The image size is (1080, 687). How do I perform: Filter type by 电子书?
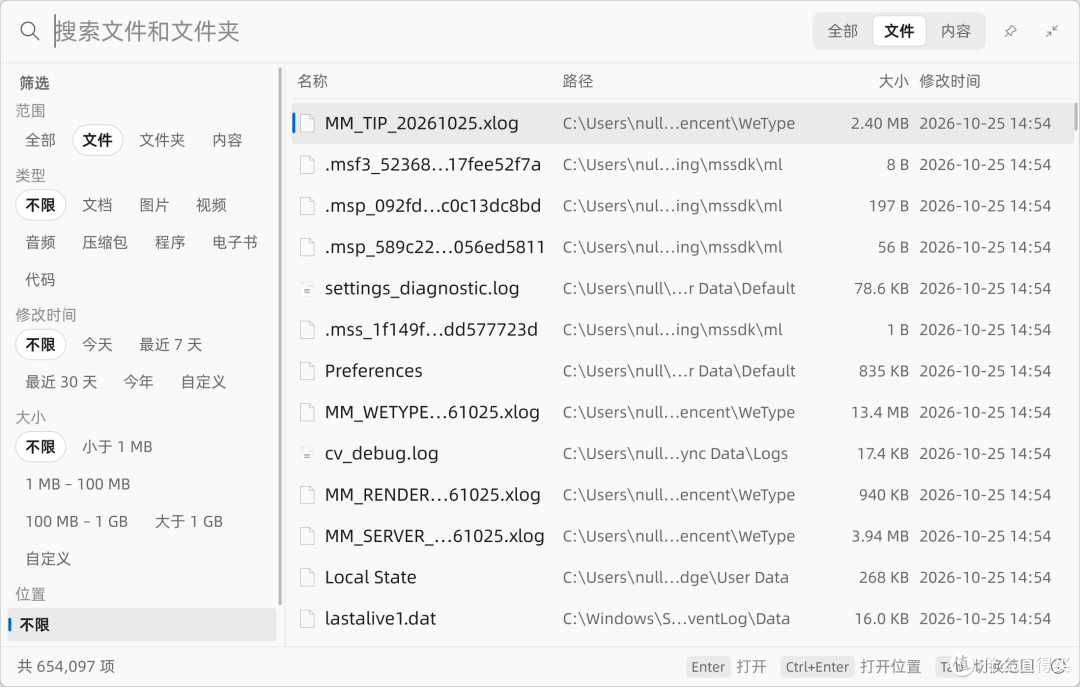[x=235, y=243]
